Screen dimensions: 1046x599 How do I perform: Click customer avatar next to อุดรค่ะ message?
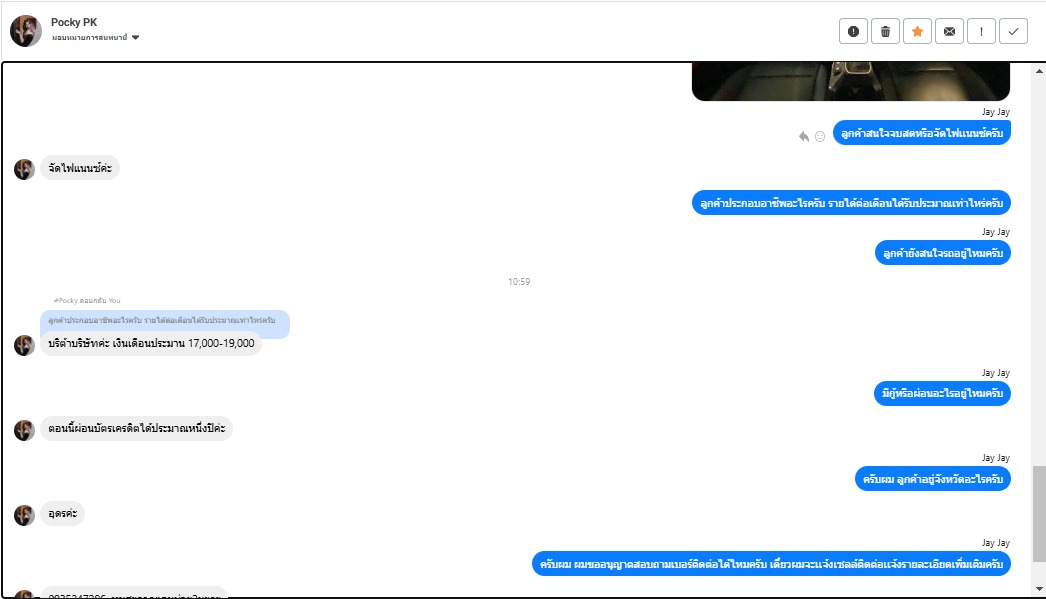click(24, 515)
